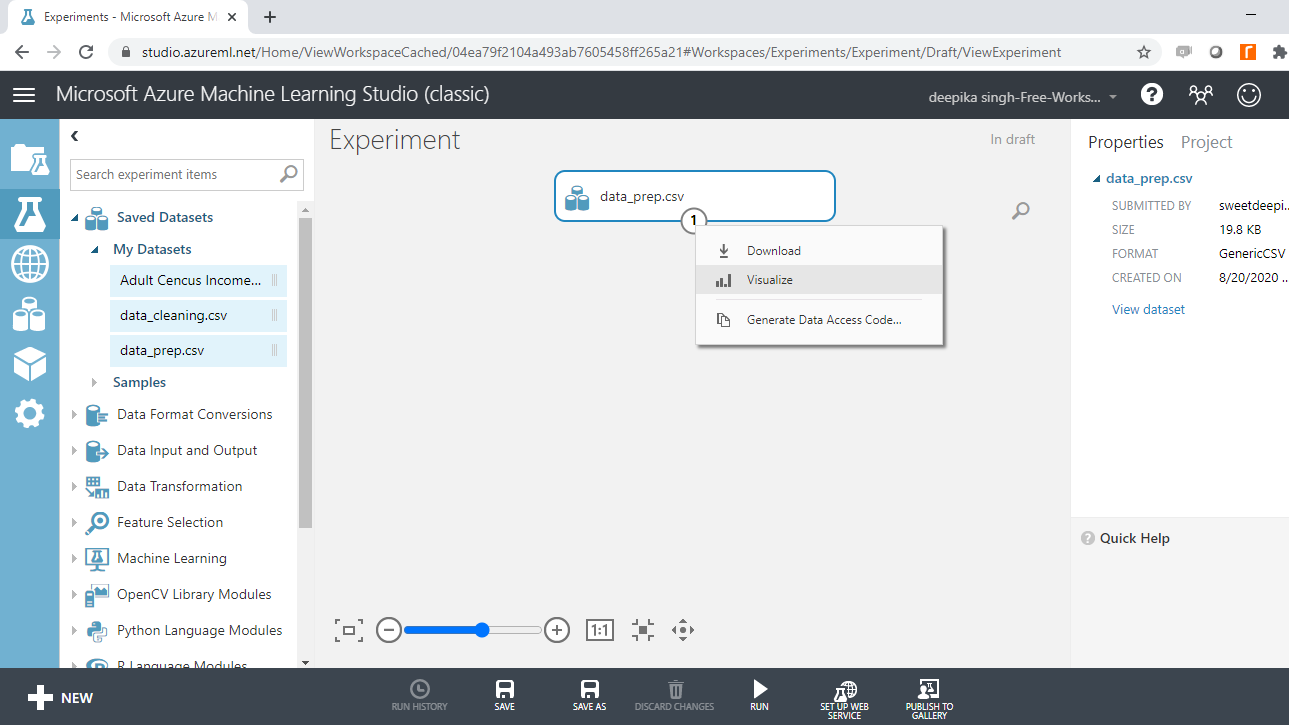Open the community people icon
Image resolution: width=1289 pixels, height=725 pixels.
[x=1200, y=95]
